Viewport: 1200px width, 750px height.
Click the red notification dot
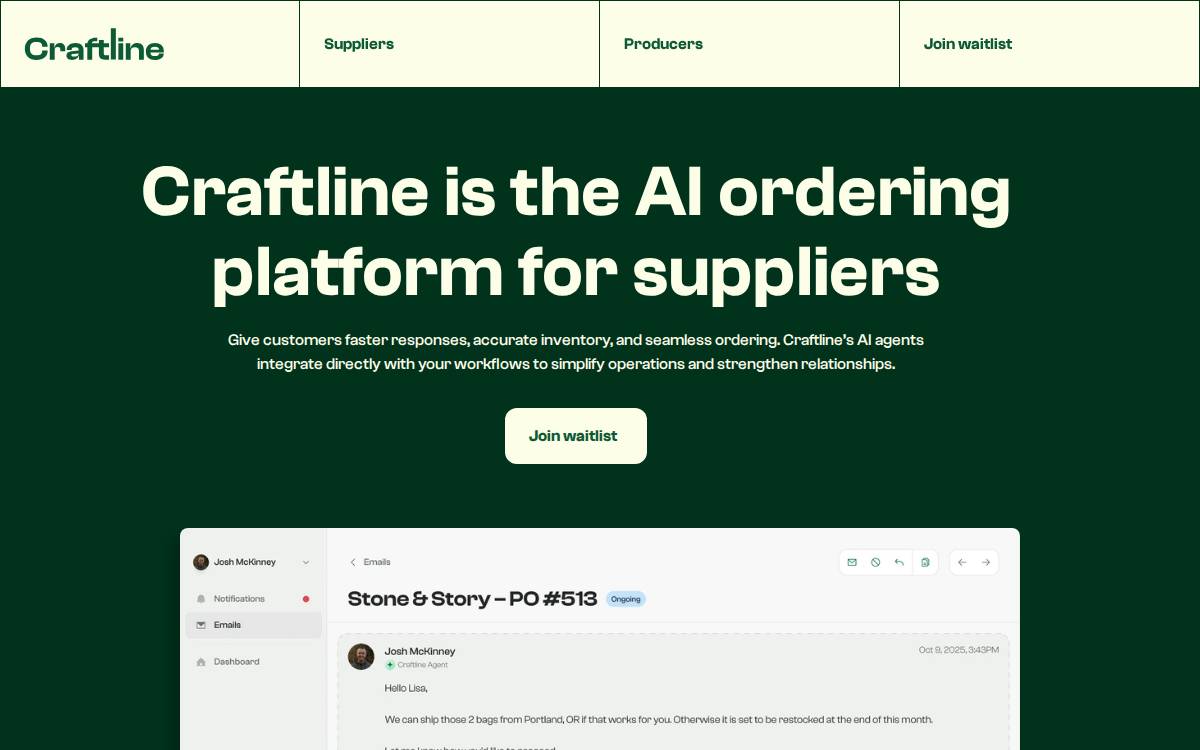306,599
